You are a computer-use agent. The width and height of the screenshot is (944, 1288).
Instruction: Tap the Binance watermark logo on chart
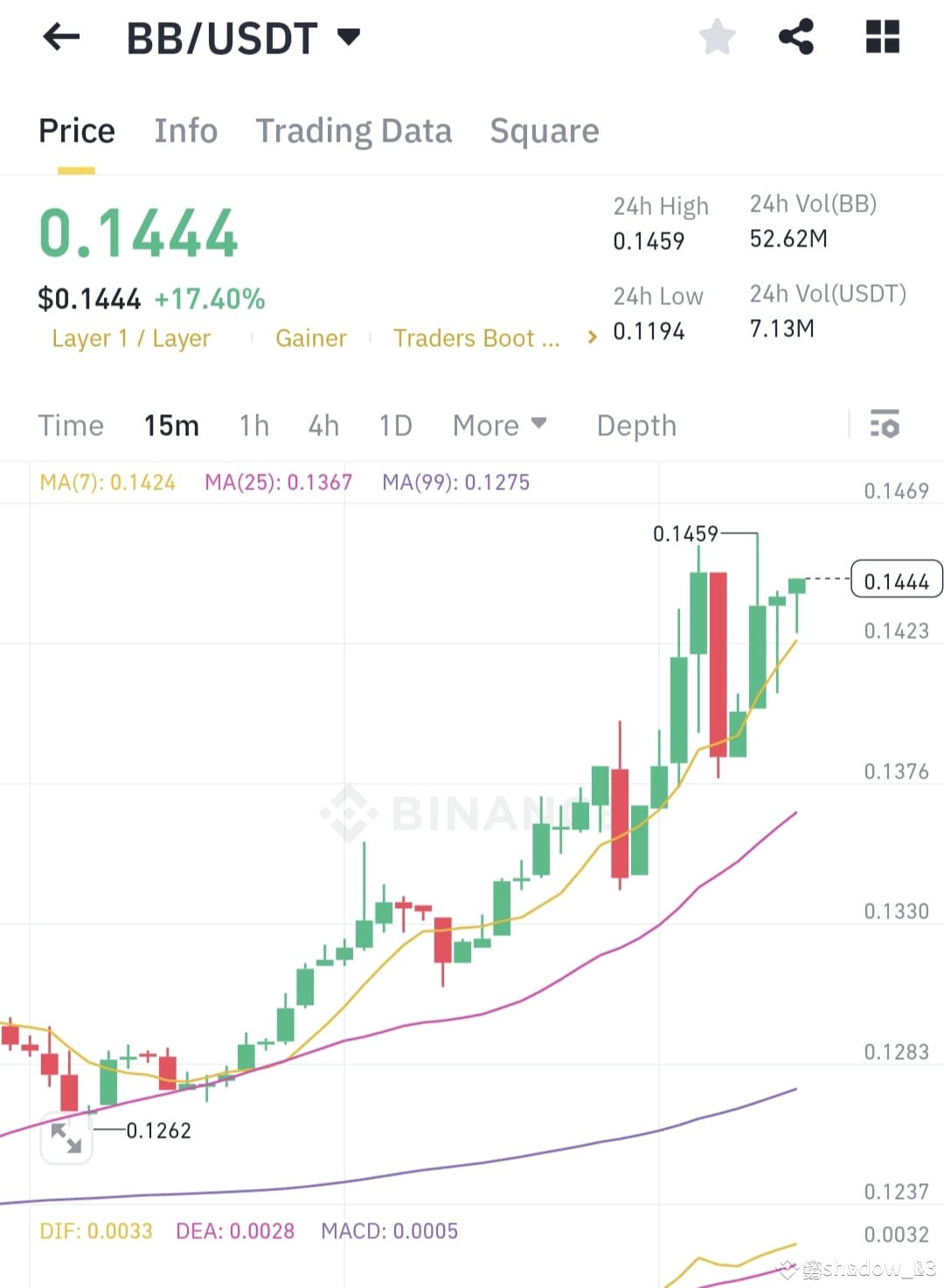pos(348,813)
